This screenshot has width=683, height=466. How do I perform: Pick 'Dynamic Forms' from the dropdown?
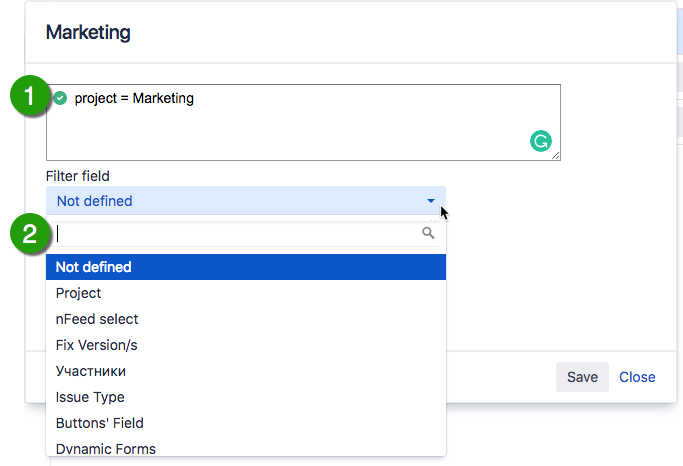105,448
